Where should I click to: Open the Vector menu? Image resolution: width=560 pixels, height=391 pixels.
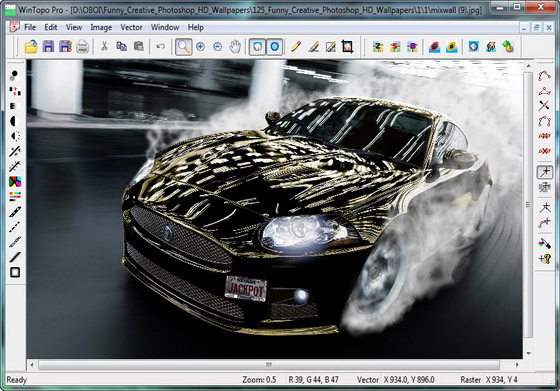pyautogui.click(x=131, y=27)
